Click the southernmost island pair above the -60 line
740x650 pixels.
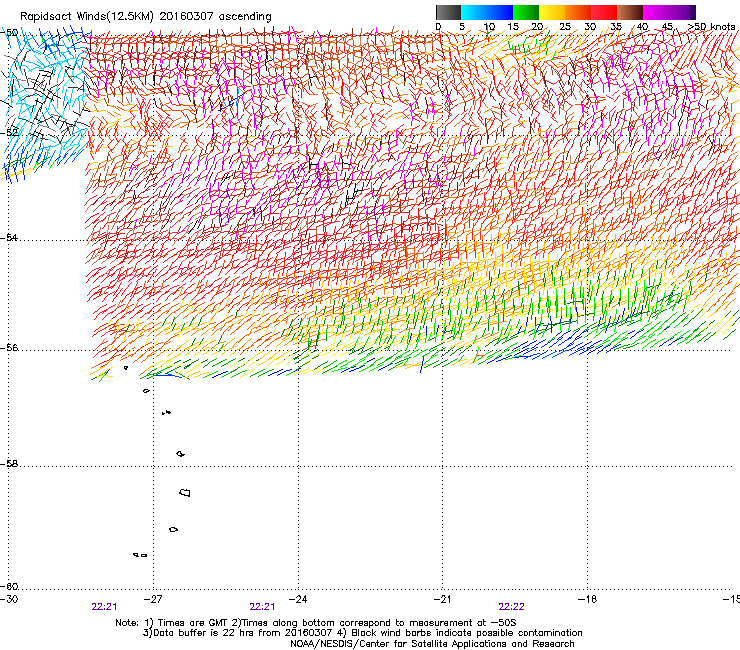(140, 555)
